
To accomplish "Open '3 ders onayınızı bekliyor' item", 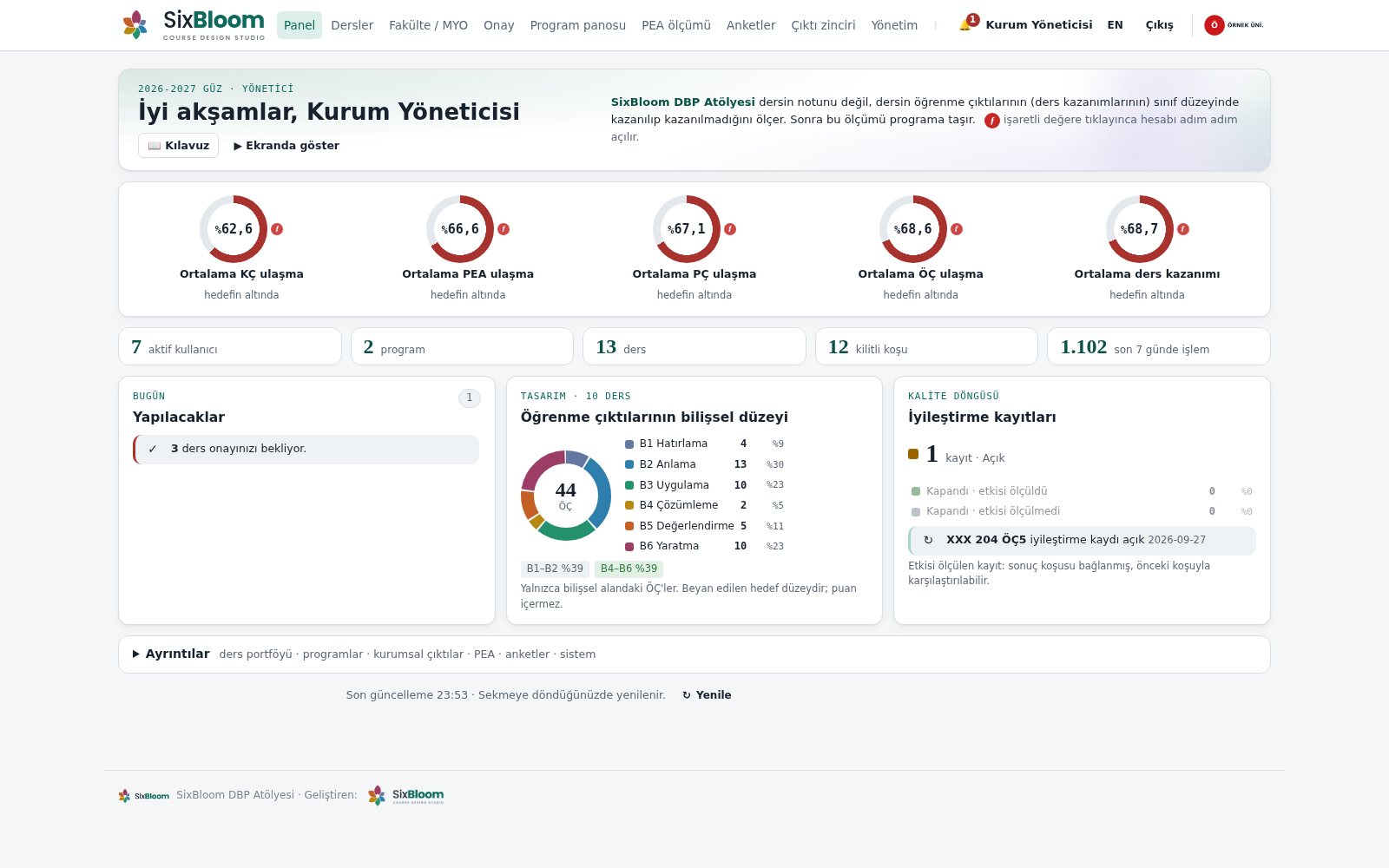I will [306, 450].
